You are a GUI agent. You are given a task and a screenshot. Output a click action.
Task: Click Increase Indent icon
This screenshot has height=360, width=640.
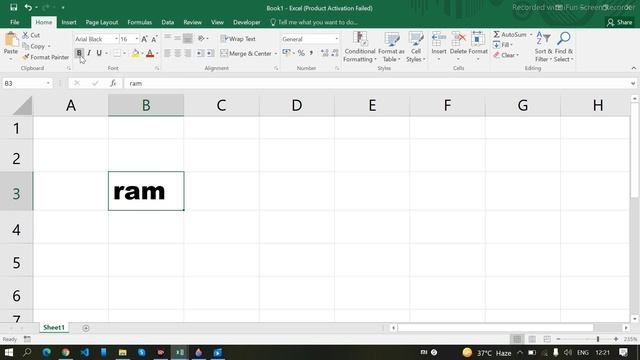point(210,53)
